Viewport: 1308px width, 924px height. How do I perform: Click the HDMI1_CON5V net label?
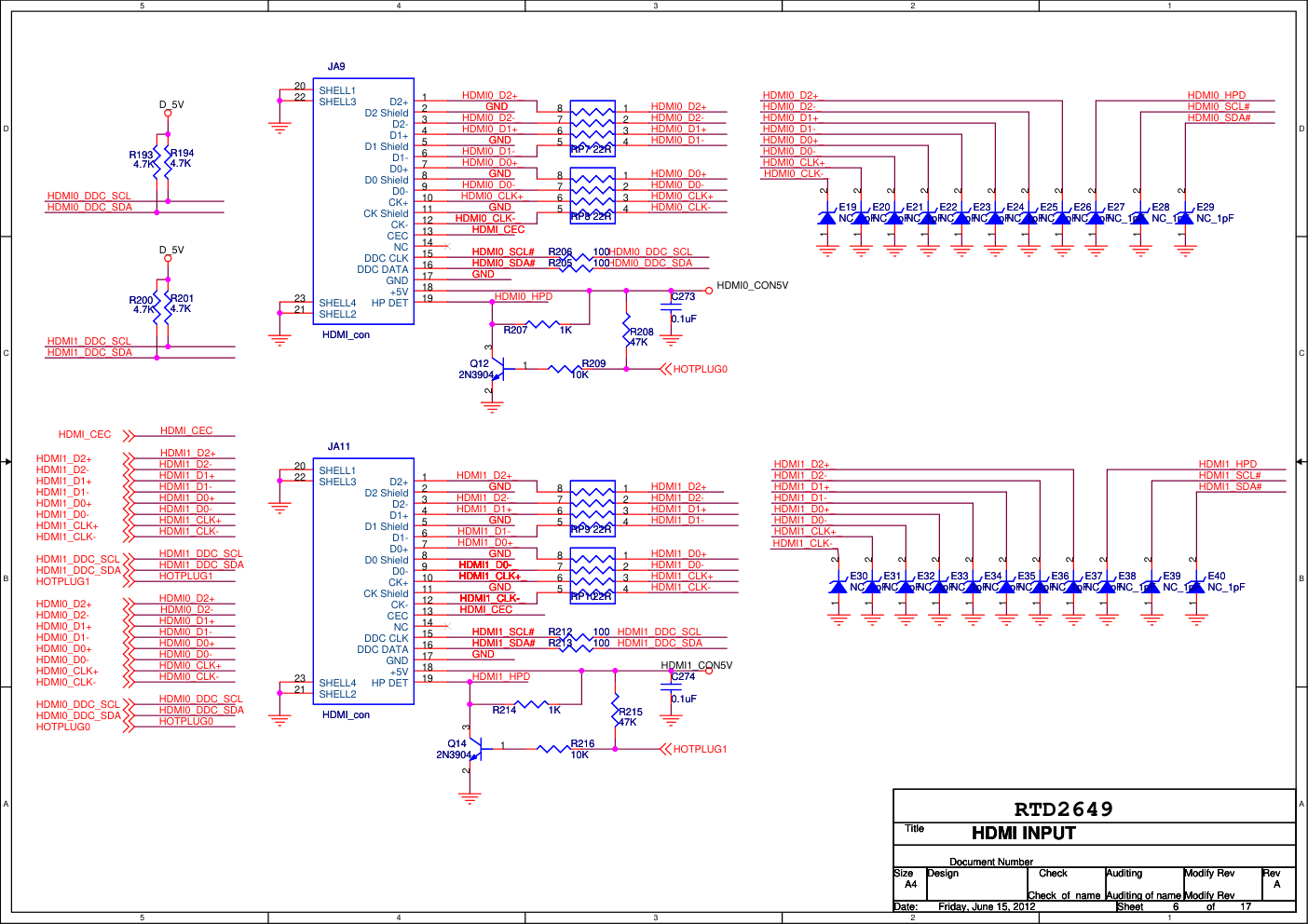(x=697, y=665)
